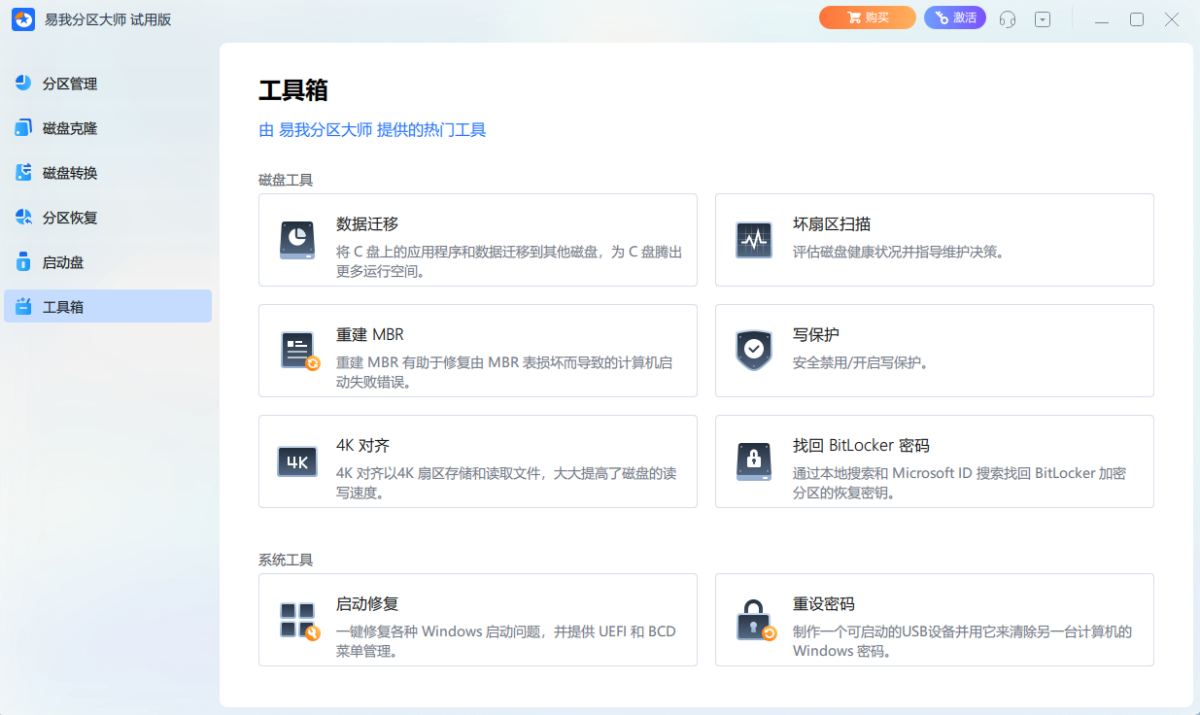Click the 重设密码 padlock icon
1200x715 pixels.
tap(755, 620)
